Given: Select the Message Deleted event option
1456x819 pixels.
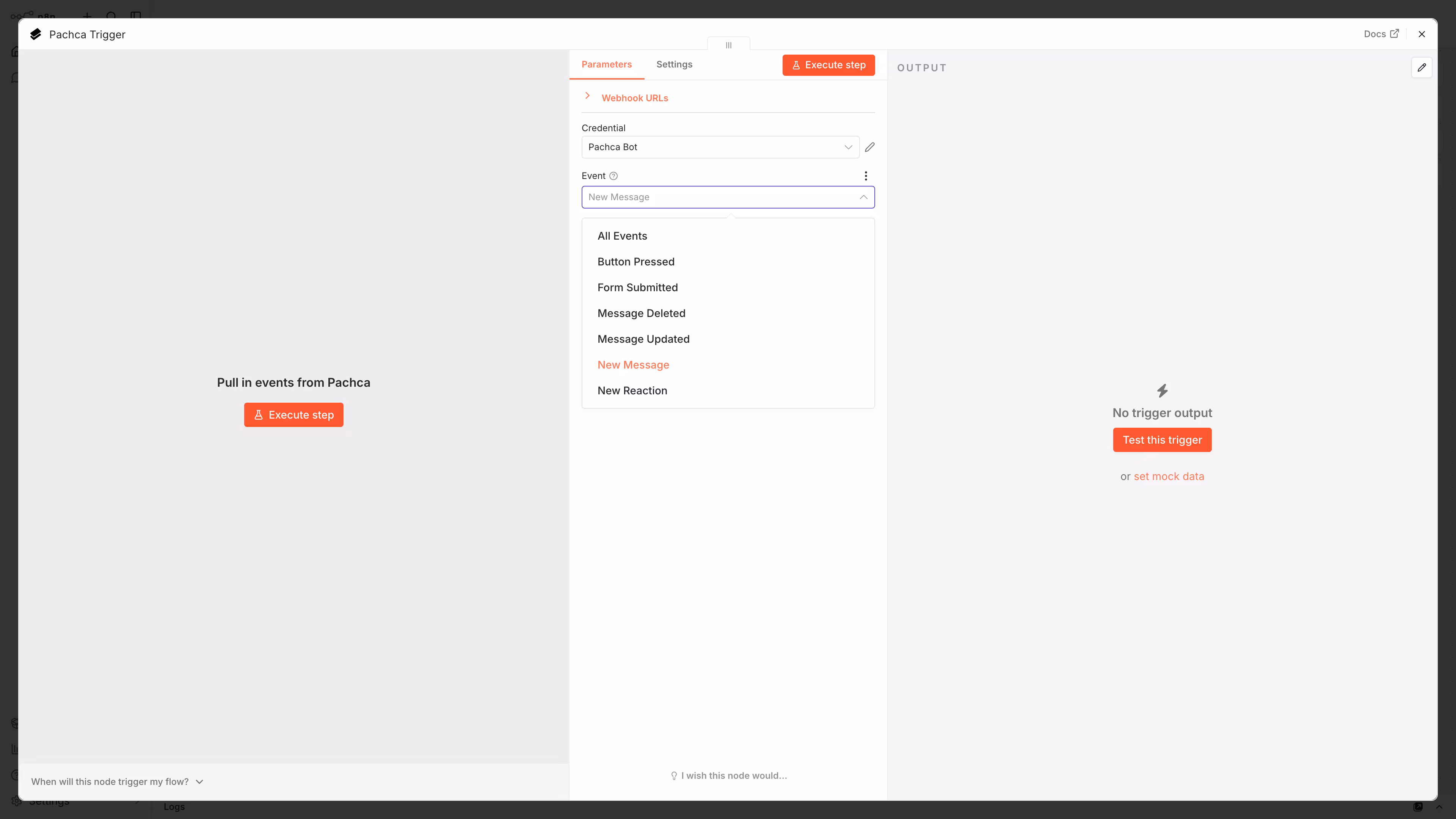Looking at the screenshot, I should (641, 313).
